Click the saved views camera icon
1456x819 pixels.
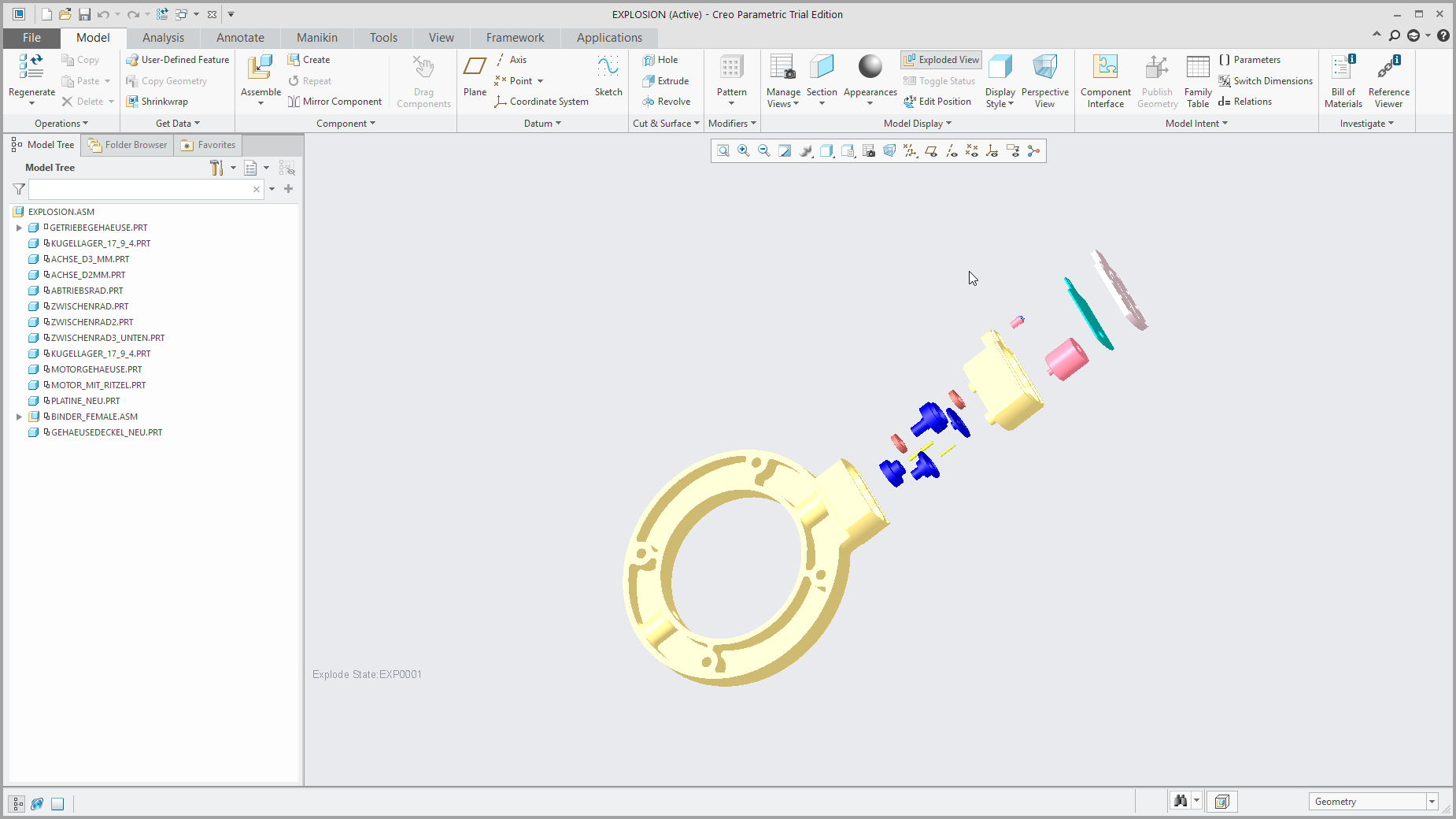click(869, 151)
